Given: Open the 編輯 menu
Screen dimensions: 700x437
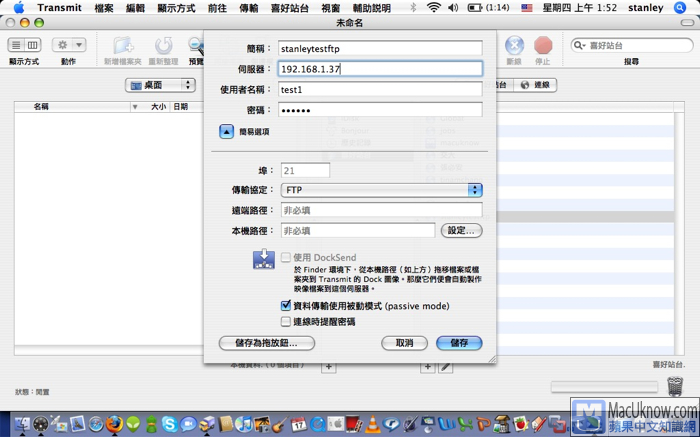Looking at the screenshot, I should point(135,8).
